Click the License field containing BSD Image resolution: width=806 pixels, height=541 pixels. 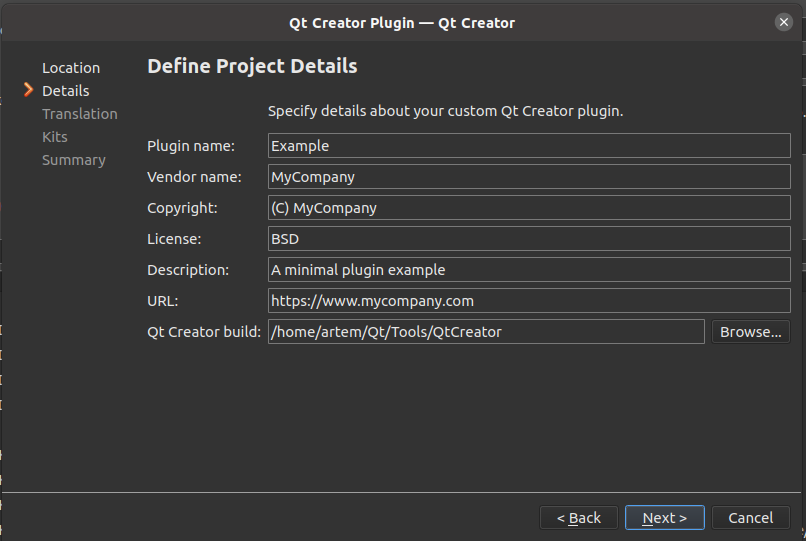529,239
